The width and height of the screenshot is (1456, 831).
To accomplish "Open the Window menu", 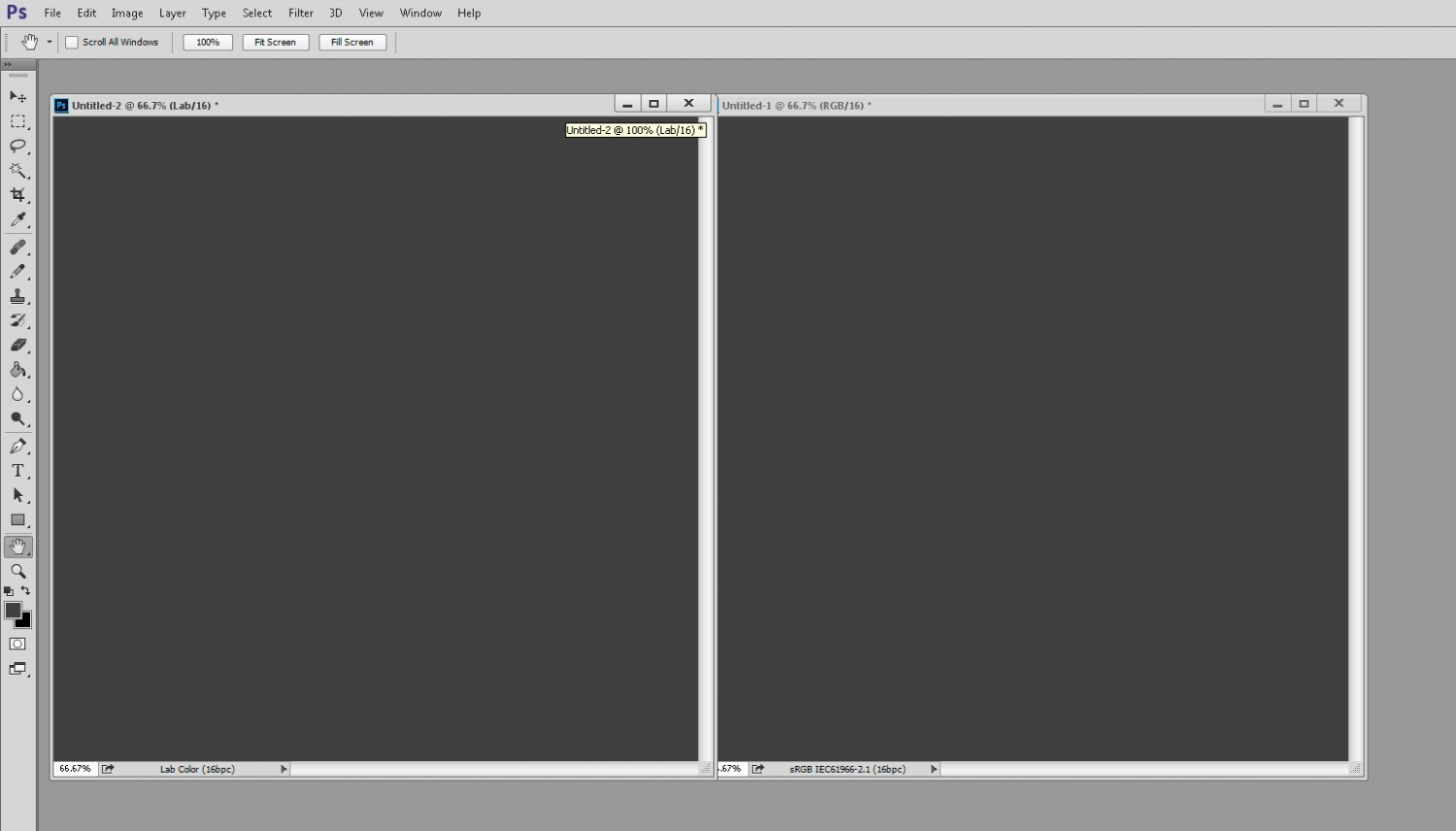I will pos(420,13).
